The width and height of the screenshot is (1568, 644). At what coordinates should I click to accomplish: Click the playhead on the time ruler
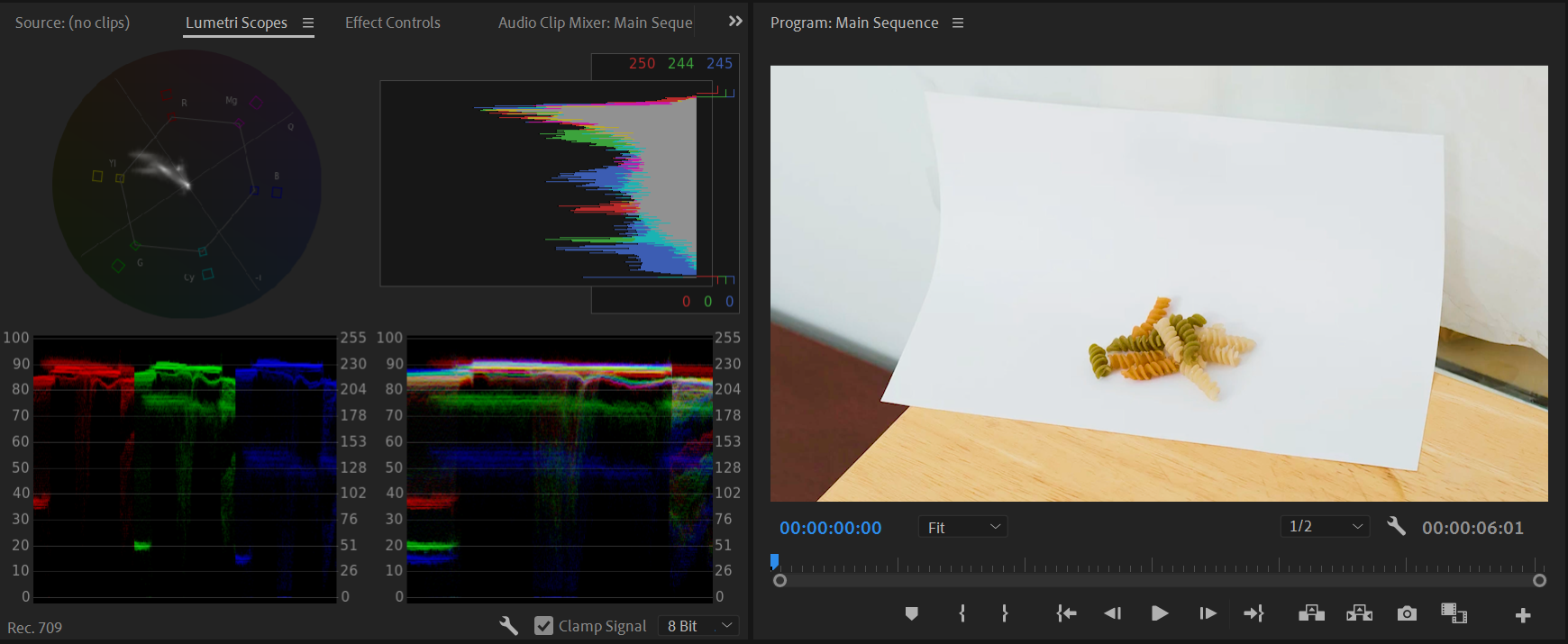pos(774,562)
